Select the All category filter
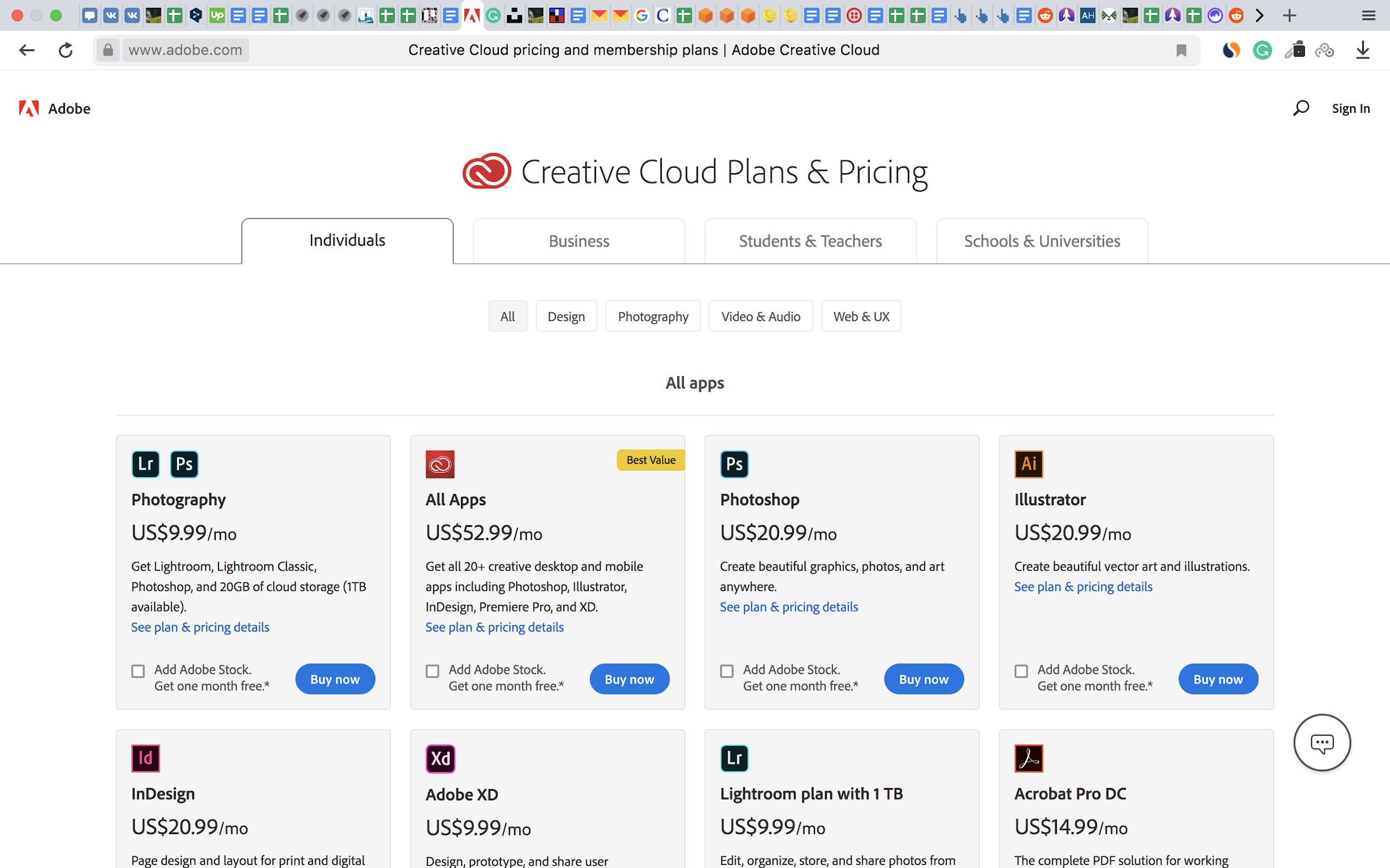 508,316
